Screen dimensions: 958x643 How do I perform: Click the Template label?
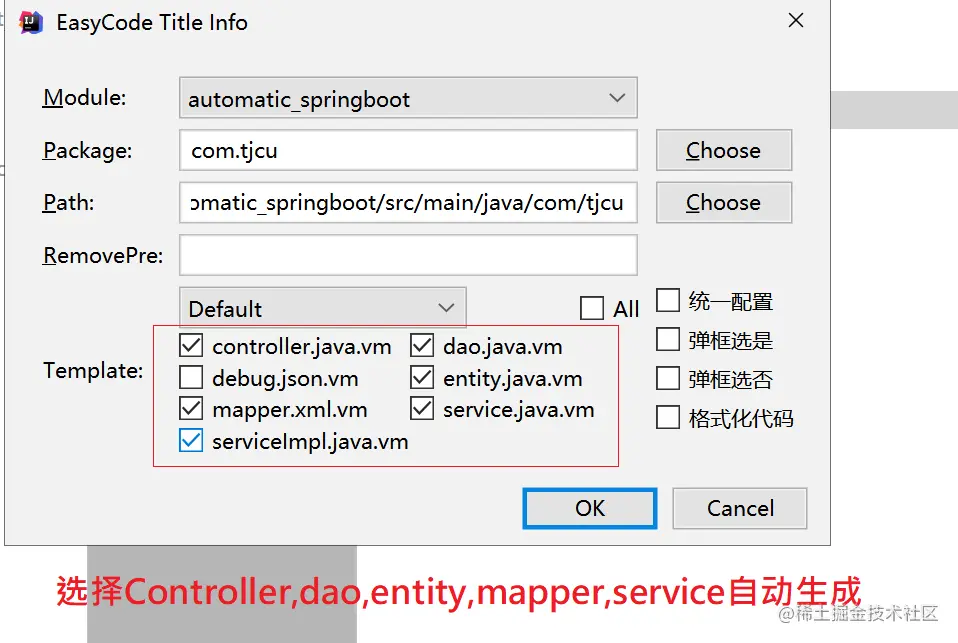click(93, 371)
